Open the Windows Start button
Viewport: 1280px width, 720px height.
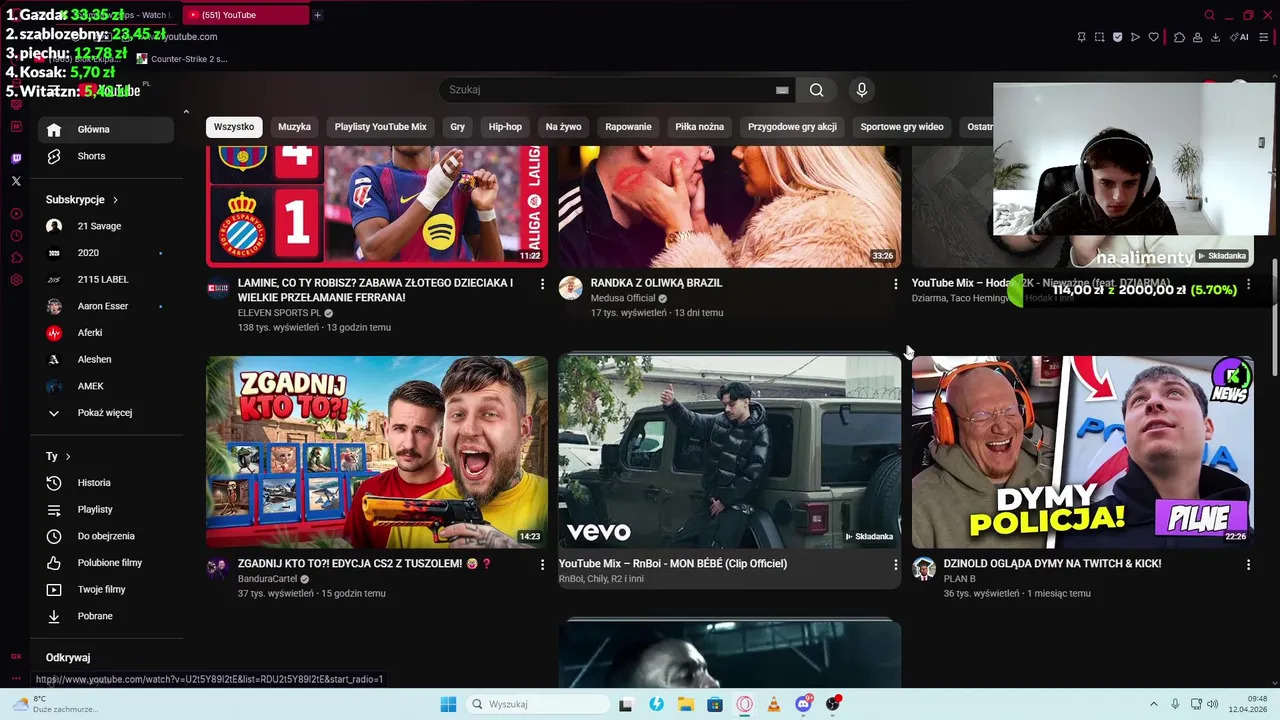tap(448, 704)
